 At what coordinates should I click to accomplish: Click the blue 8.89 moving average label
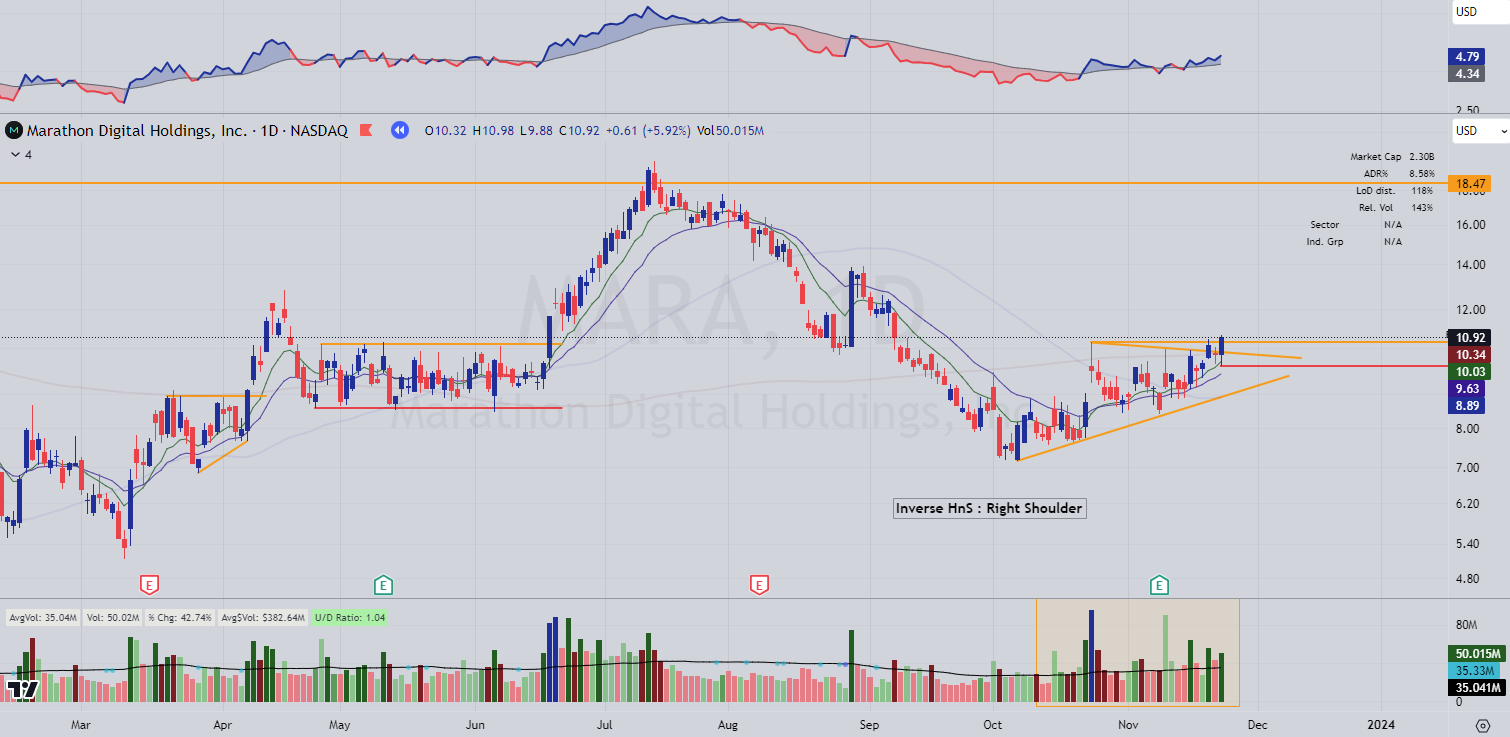point(1466,405)
